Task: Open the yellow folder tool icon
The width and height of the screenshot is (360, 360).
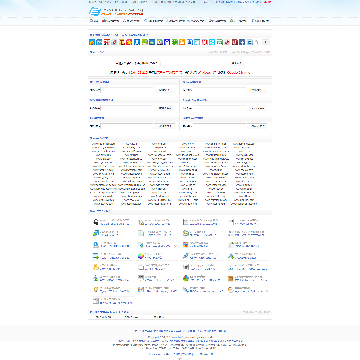Action: (x=96, y=267)
